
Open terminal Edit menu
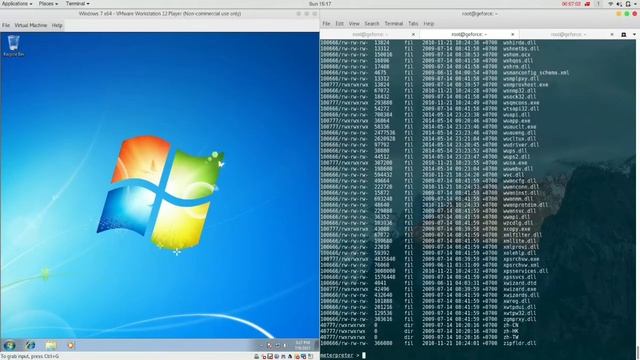tap(340, 24)
